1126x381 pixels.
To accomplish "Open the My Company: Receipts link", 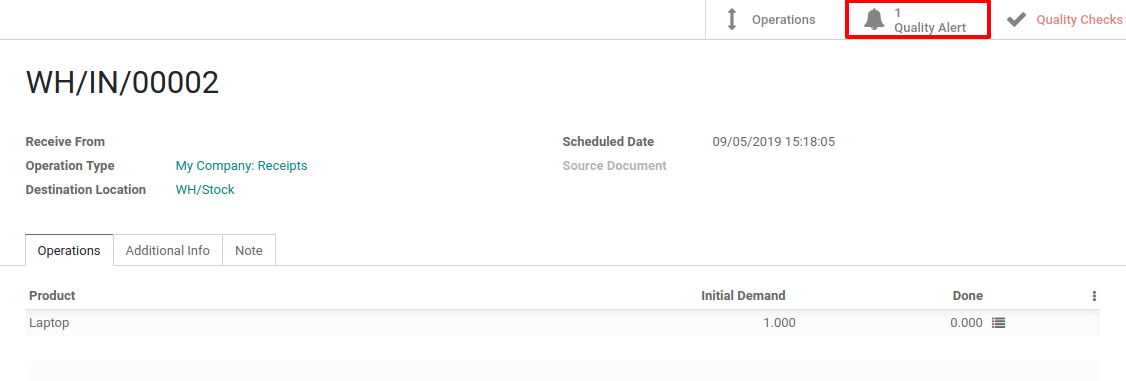I will [241, 166].
